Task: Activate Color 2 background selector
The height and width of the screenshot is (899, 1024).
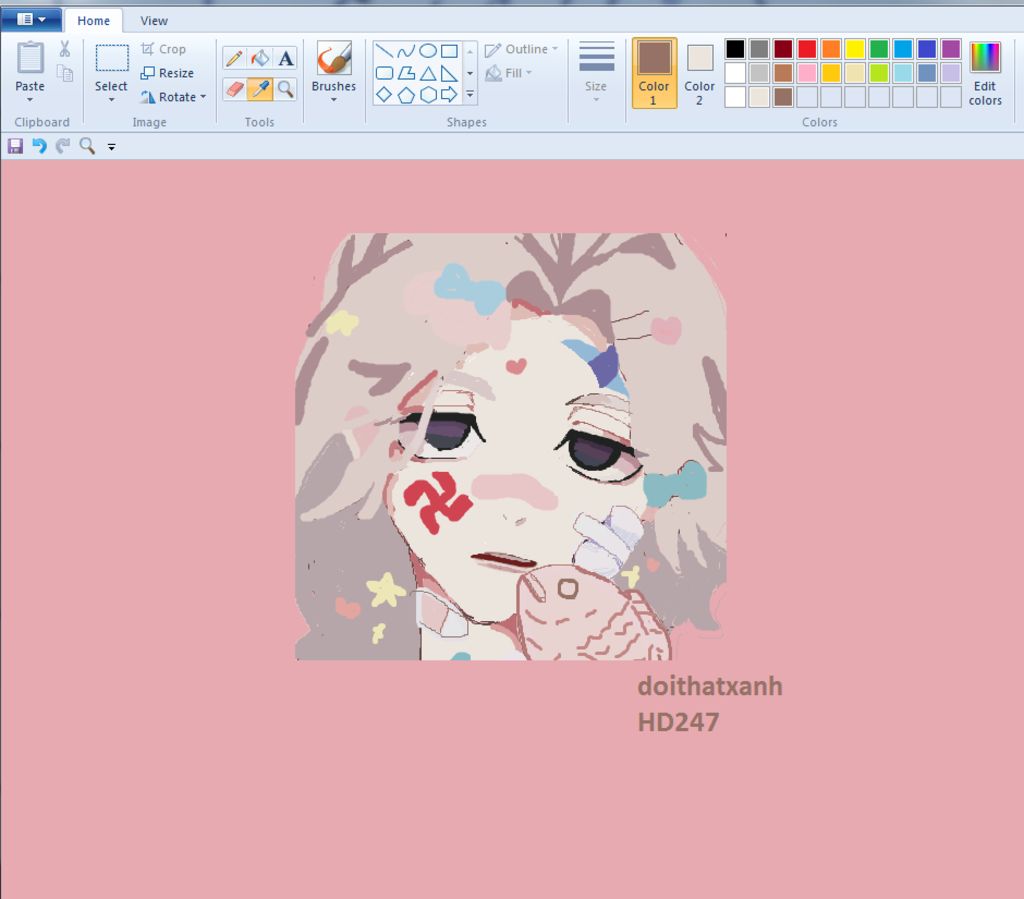Action: (699, 72)
